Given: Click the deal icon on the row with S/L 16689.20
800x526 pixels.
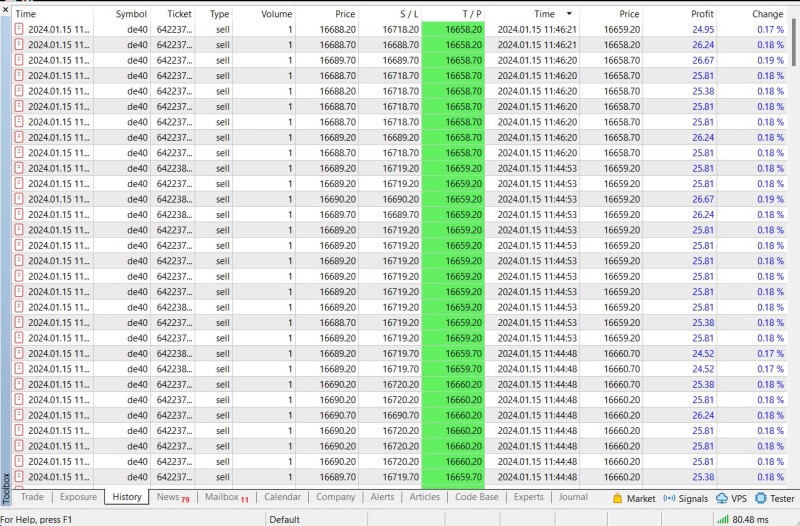Looking at the screenshot, I should click(19, 137).
